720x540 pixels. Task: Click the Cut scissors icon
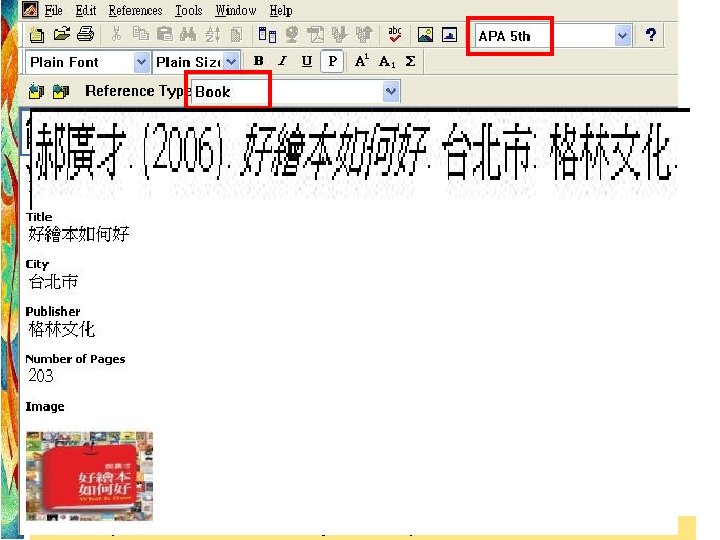[117, 34]
